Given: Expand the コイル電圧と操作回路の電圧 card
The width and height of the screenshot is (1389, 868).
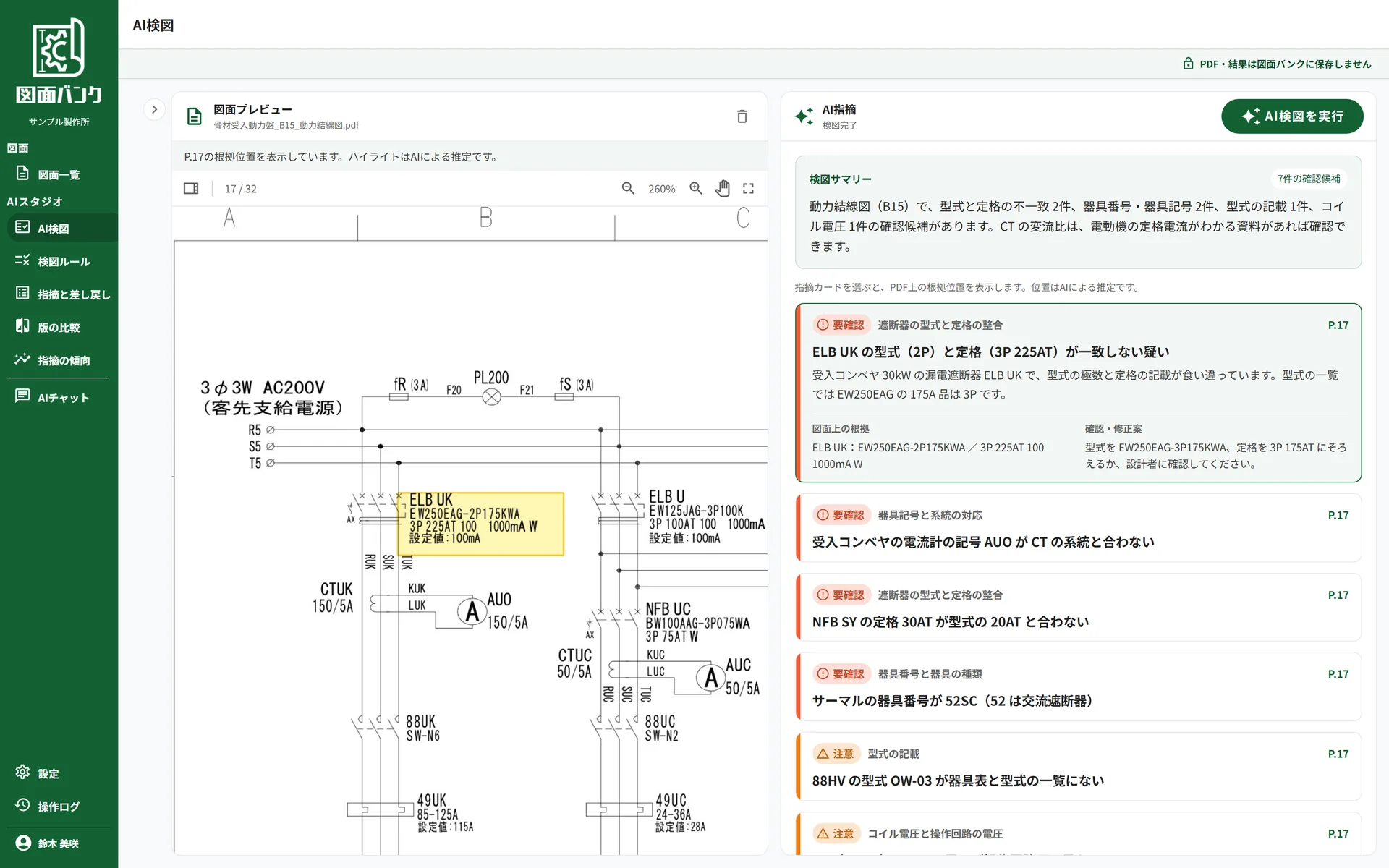Looking at the screenshot, I should tap(1078, 834).
